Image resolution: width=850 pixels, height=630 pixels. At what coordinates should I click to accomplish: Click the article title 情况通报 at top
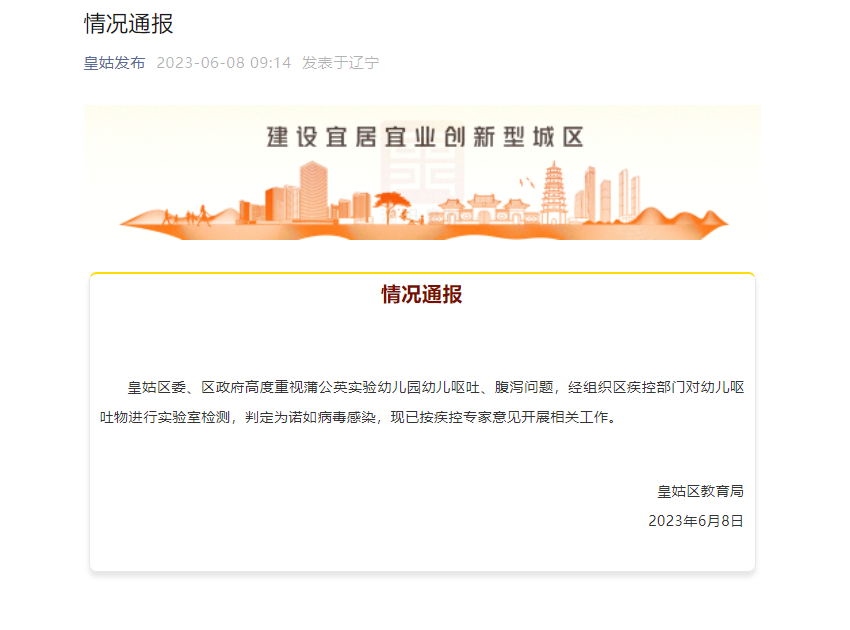coord(128,24)
